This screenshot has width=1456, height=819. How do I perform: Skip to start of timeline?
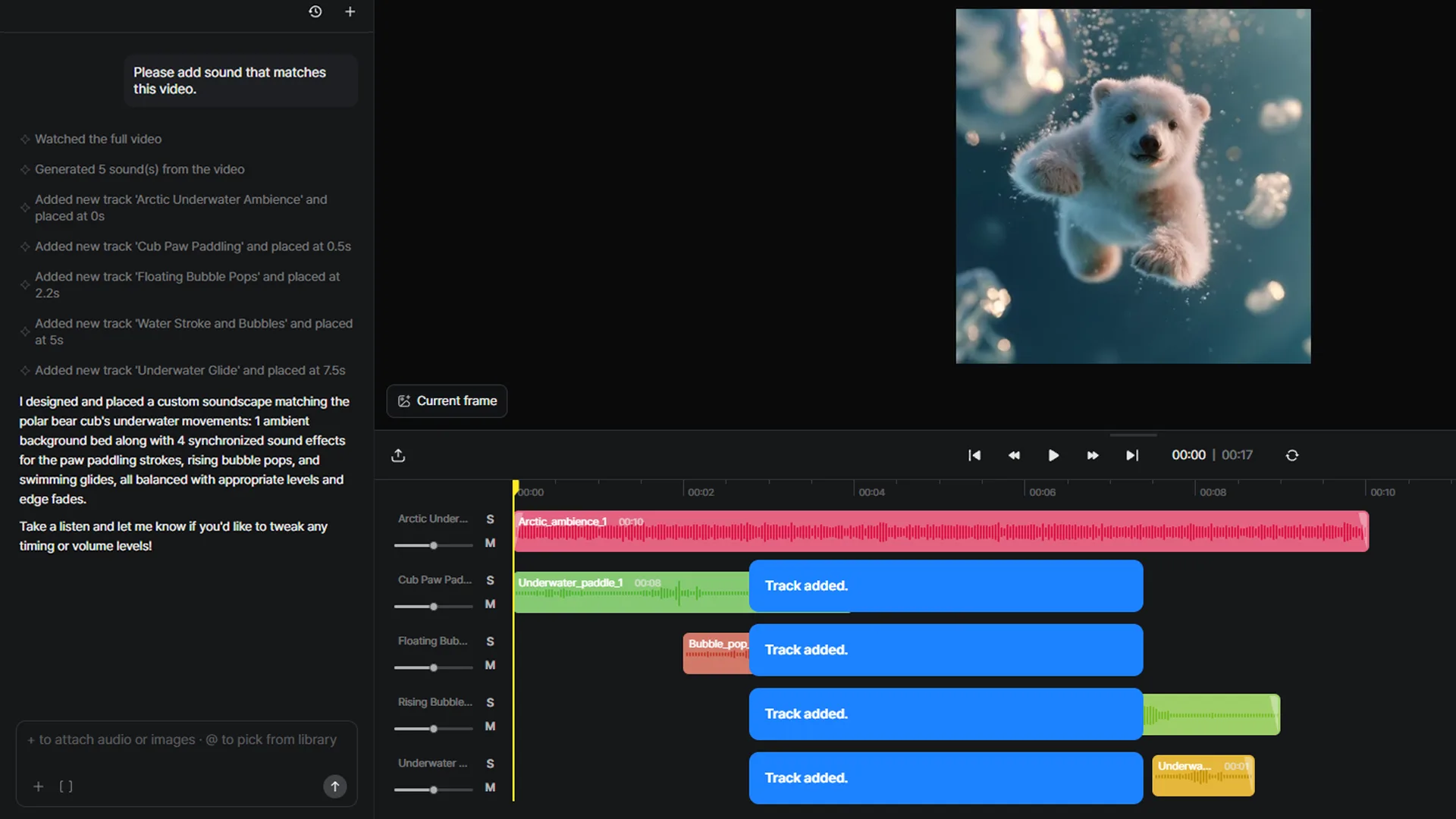coord(974,455)
